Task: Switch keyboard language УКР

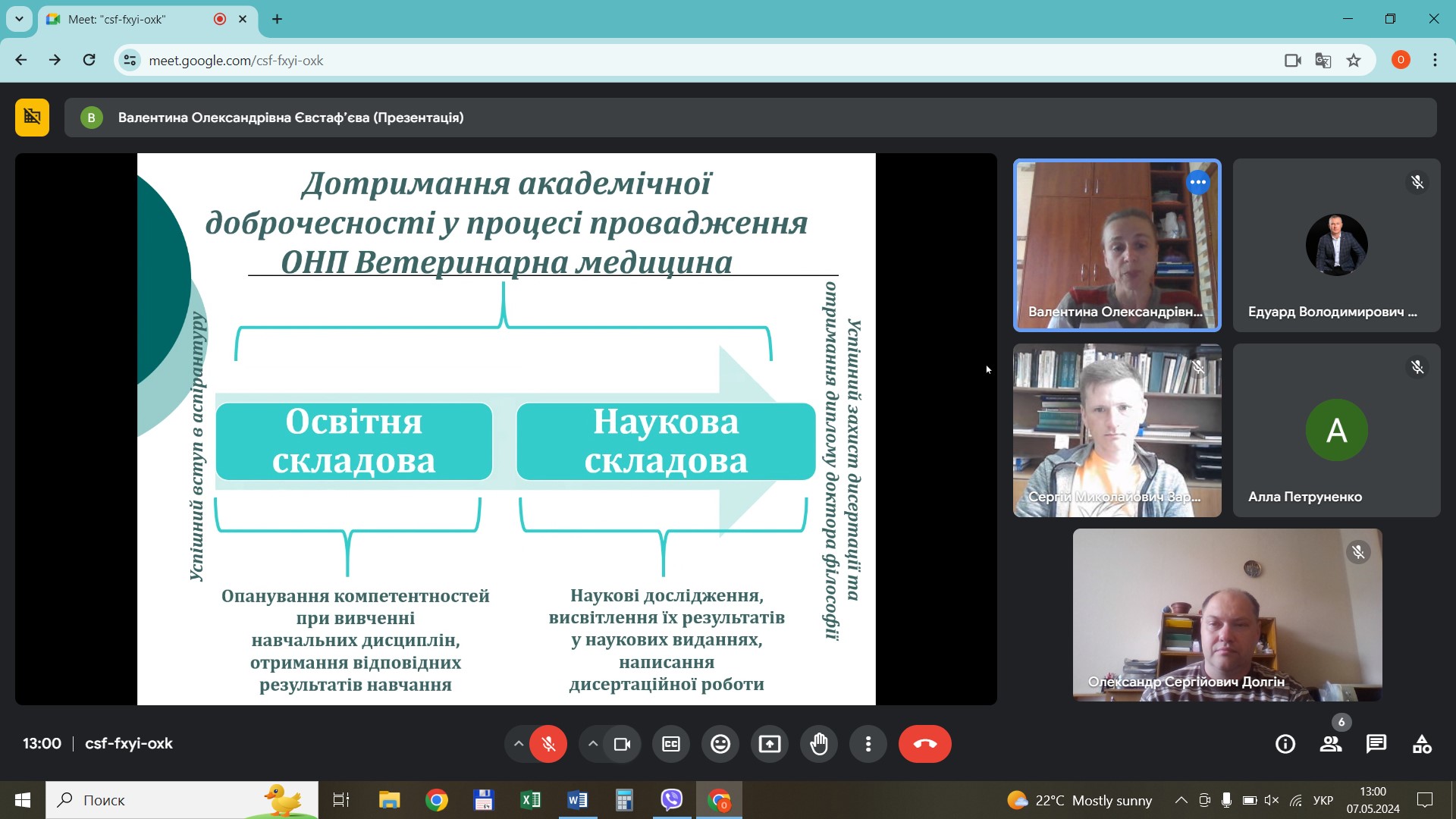Action: [1323, 800]
